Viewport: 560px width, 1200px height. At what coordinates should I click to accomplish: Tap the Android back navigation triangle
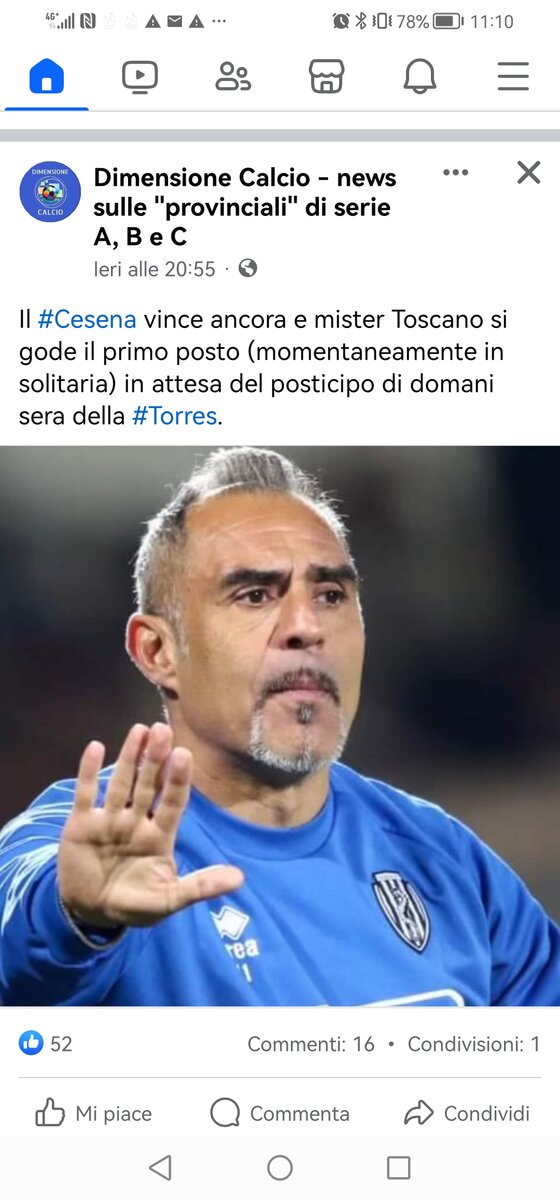(x=160, y=1167)
